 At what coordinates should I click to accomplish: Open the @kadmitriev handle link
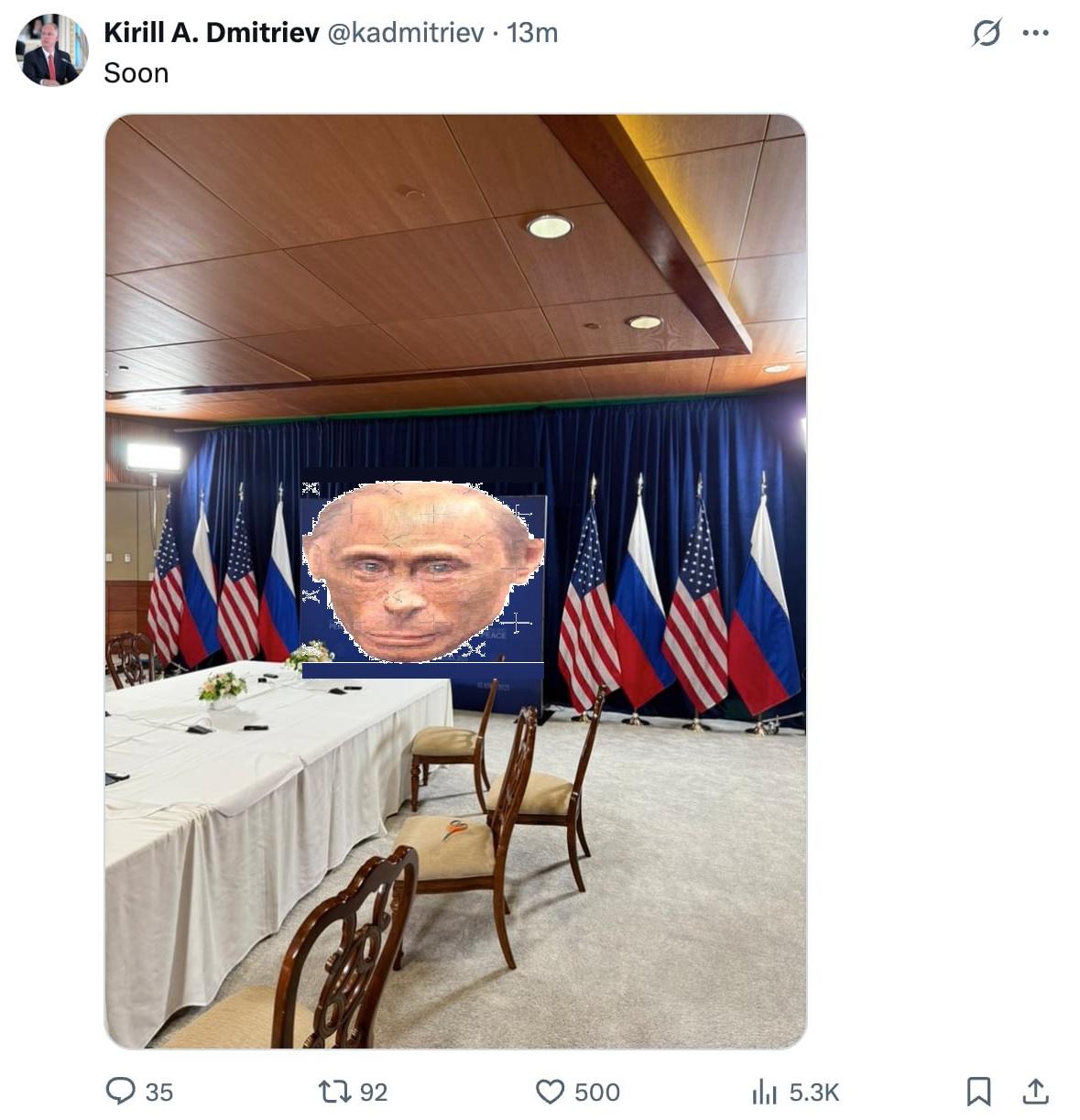pos(405,33)
